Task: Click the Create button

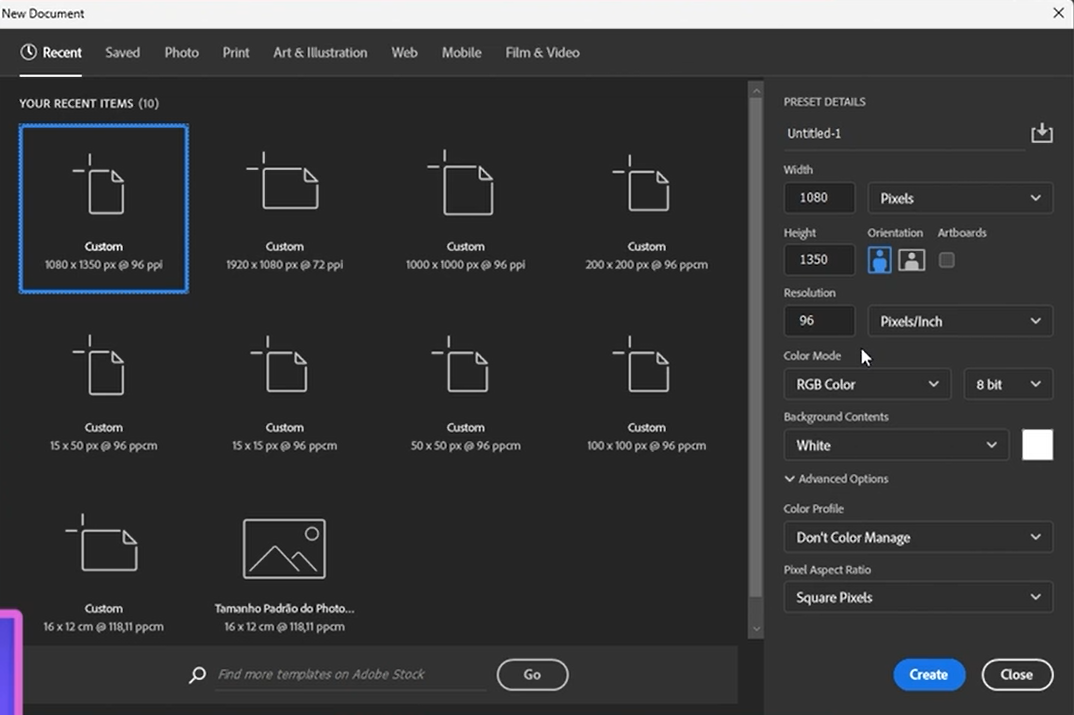Action: tap(929, 675)
